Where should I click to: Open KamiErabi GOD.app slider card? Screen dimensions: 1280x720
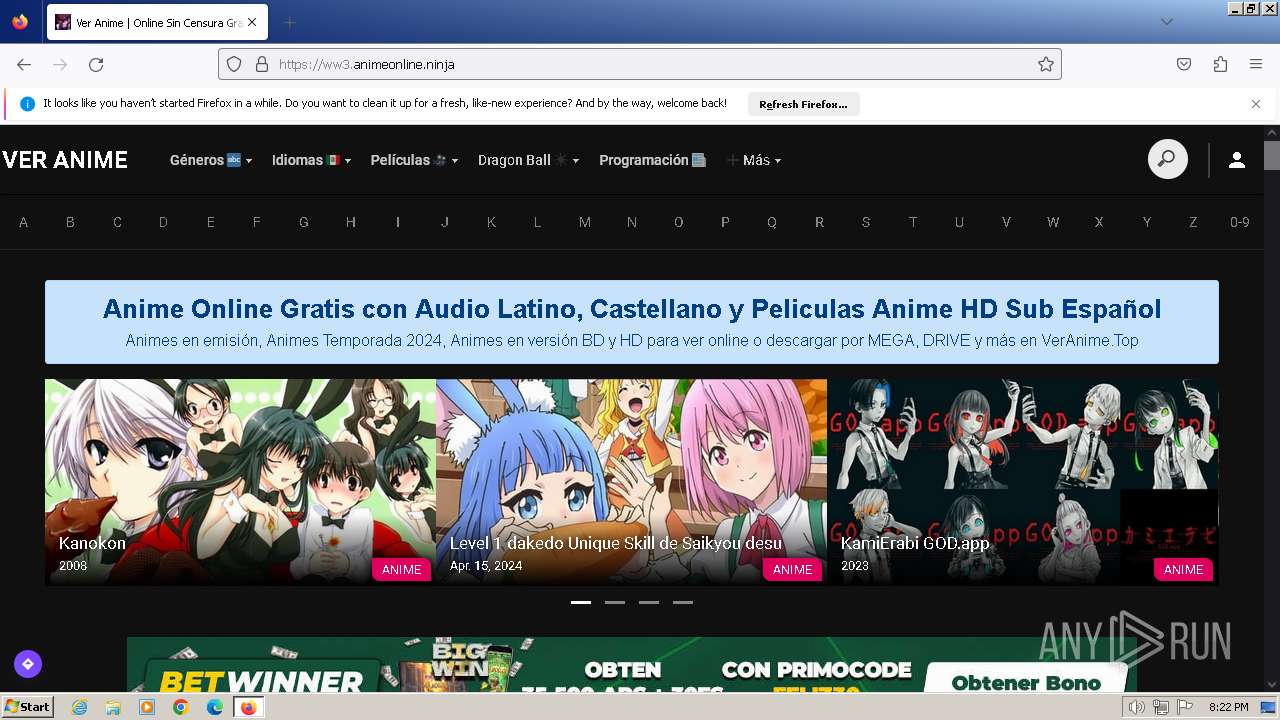click(x=1022, y=482)
